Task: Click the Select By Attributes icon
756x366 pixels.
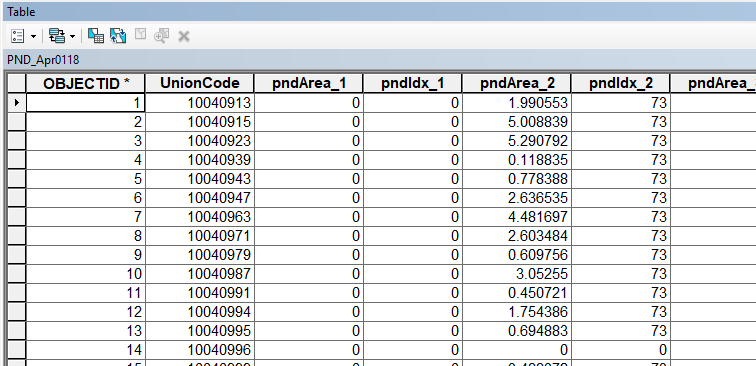Action: point(96,36)
